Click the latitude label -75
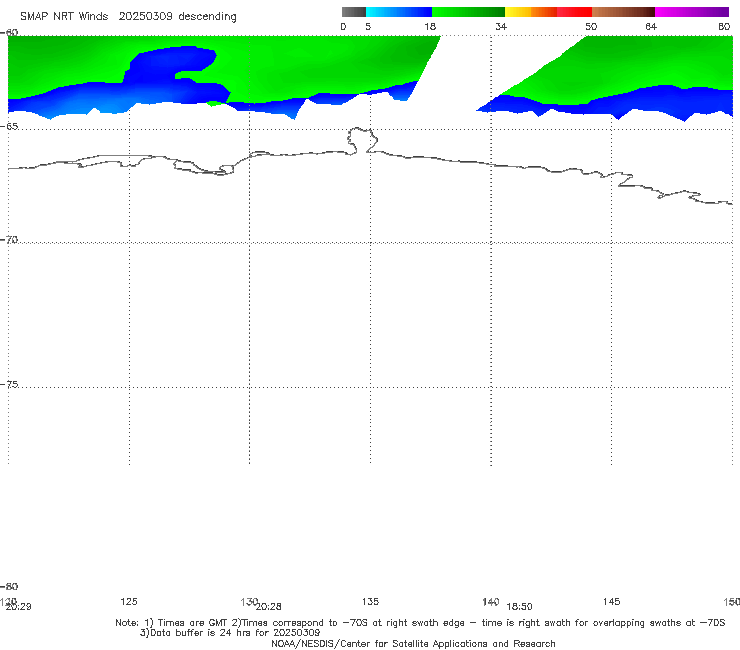The width and height of the screenshot is (740, 650). coord(9,384)
